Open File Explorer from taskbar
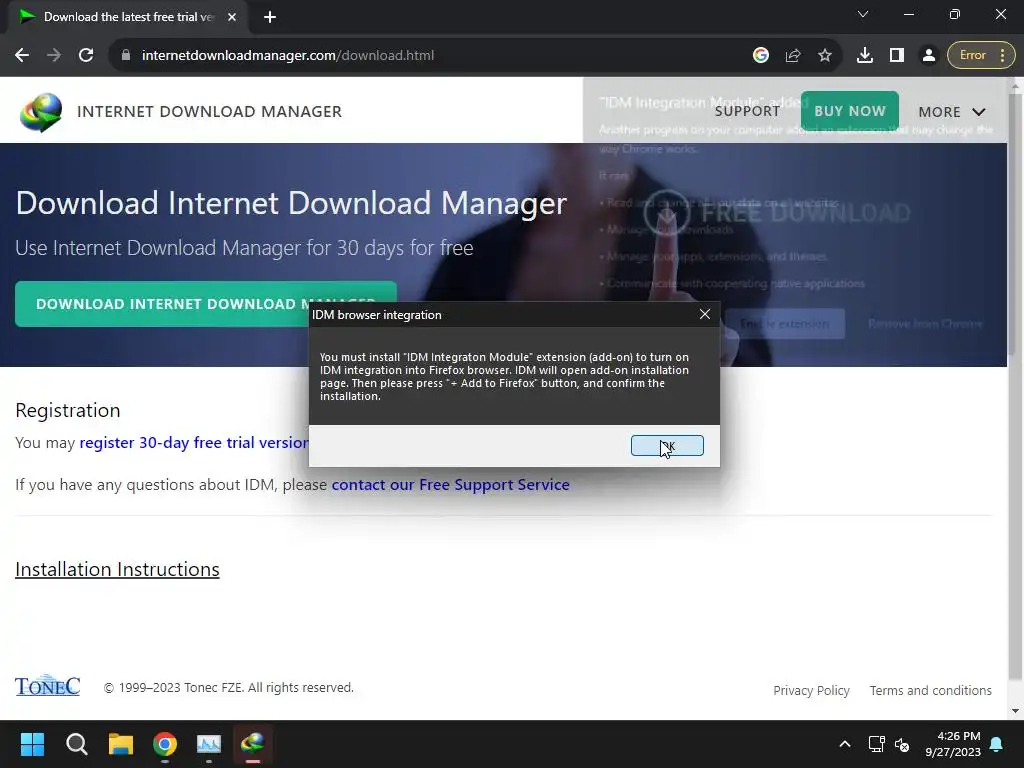The image size is (1024, 768). pos(121,744)
